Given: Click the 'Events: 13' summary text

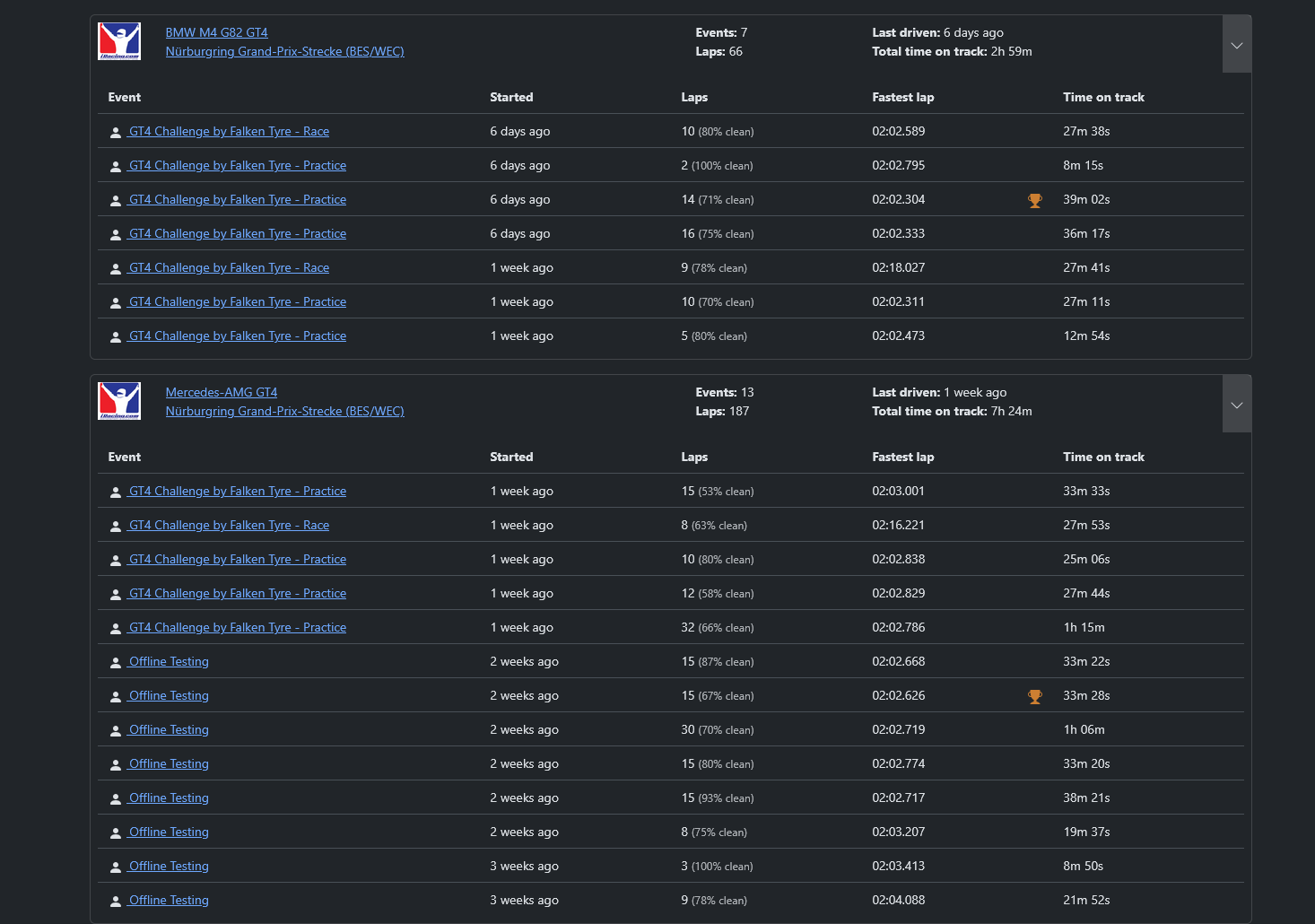Looking at the screenshot, I should pos(725,392).
